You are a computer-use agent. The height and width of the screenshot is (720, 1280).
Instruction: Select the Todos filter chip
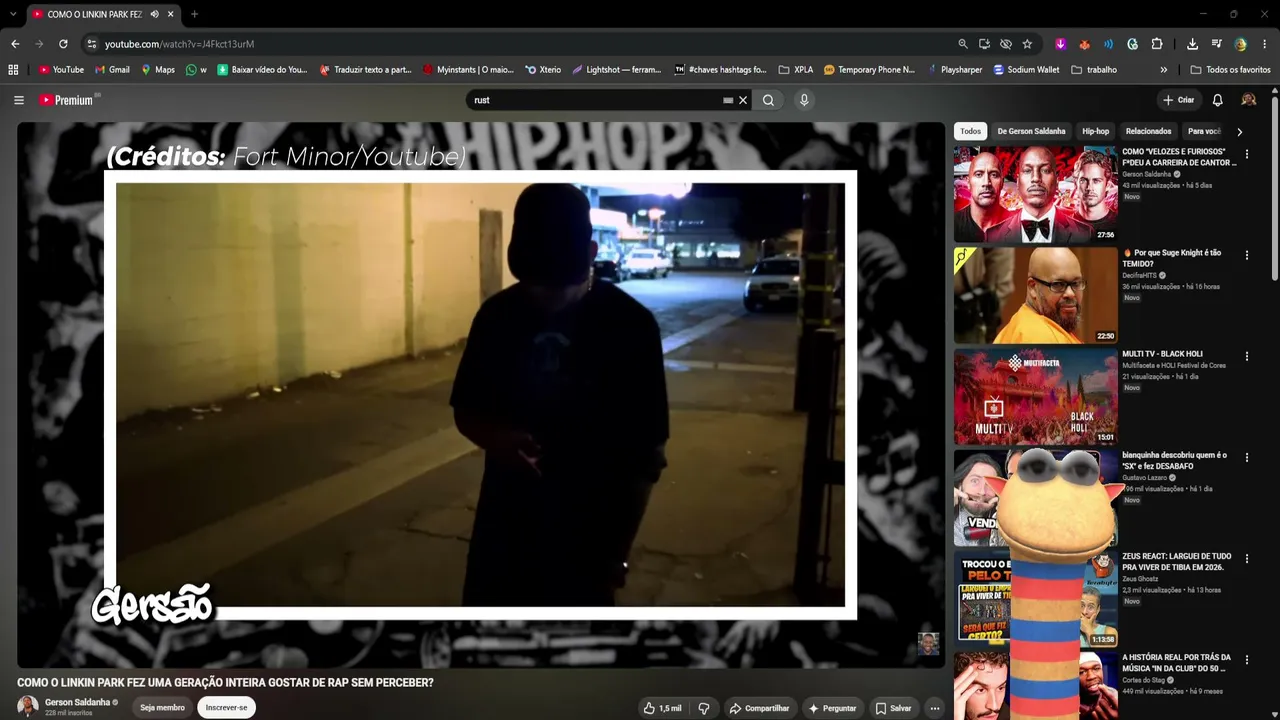click(971, 131)
